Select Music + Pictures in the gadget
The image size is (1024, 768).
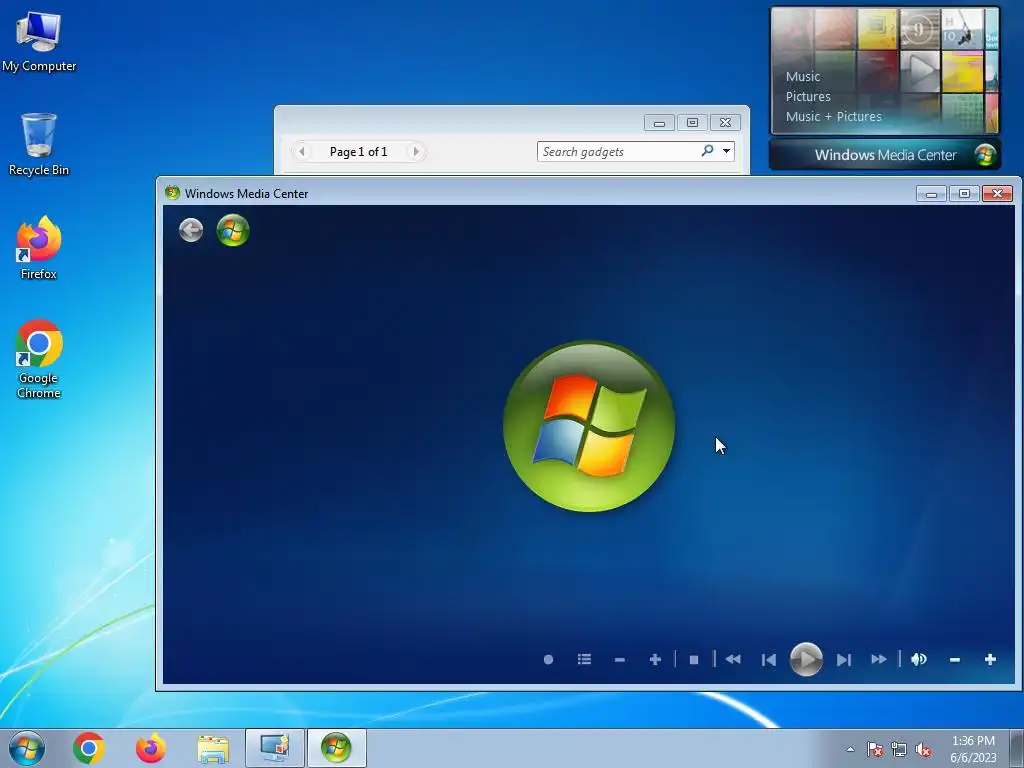(x=833, y=117)
